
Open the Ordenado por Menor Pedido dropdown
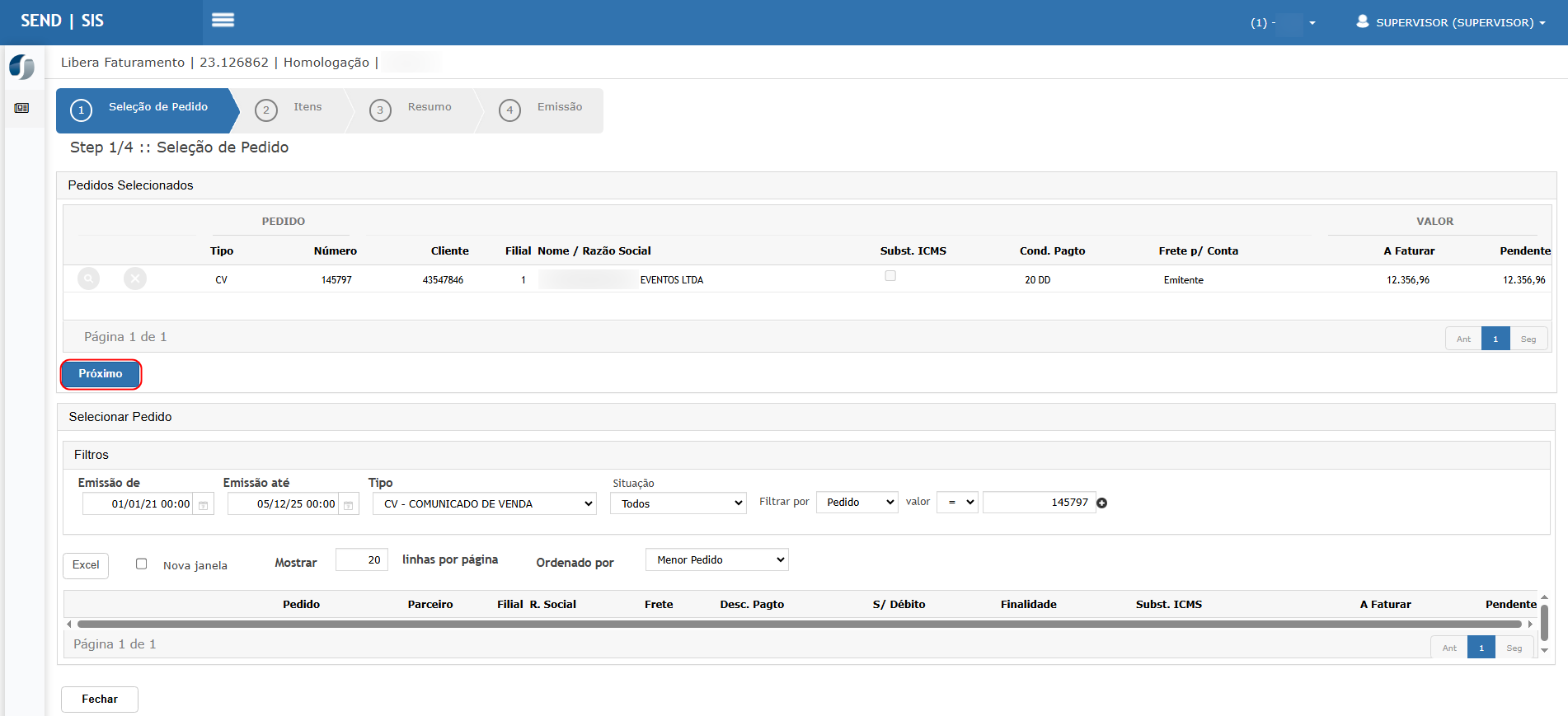point(716,560)
